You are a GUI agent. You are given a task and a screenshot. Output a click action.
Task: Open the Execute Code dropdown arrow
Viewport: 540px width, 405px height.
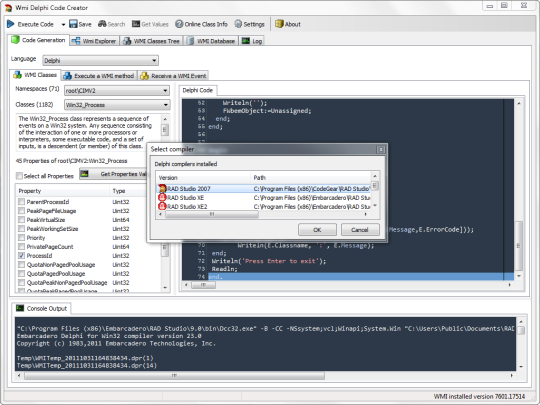click(63, 24)
